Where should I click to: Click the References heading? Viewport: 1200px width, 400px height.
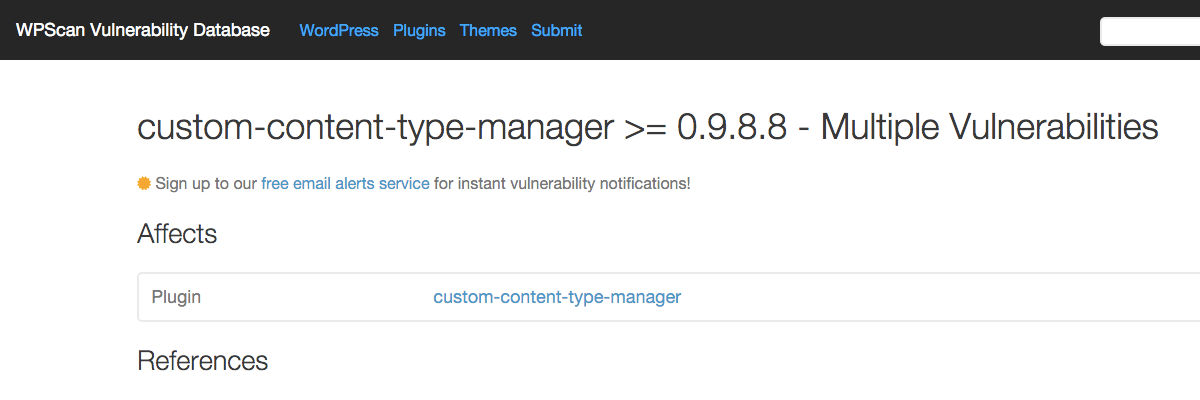202,361
